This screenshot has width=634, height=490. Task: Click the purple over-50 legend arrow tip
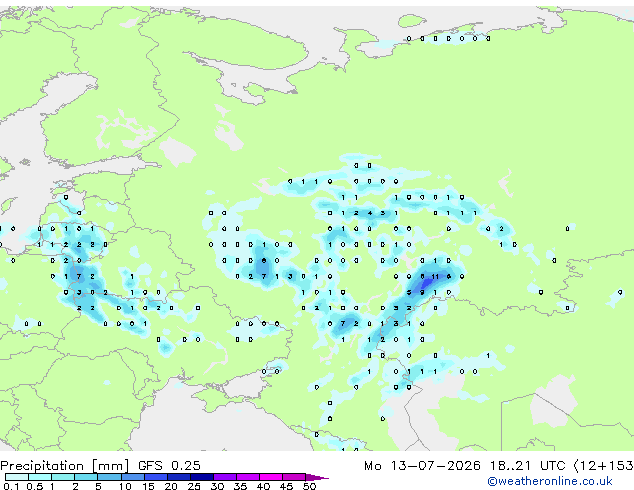pyautogui.click(x=317, y=477)
